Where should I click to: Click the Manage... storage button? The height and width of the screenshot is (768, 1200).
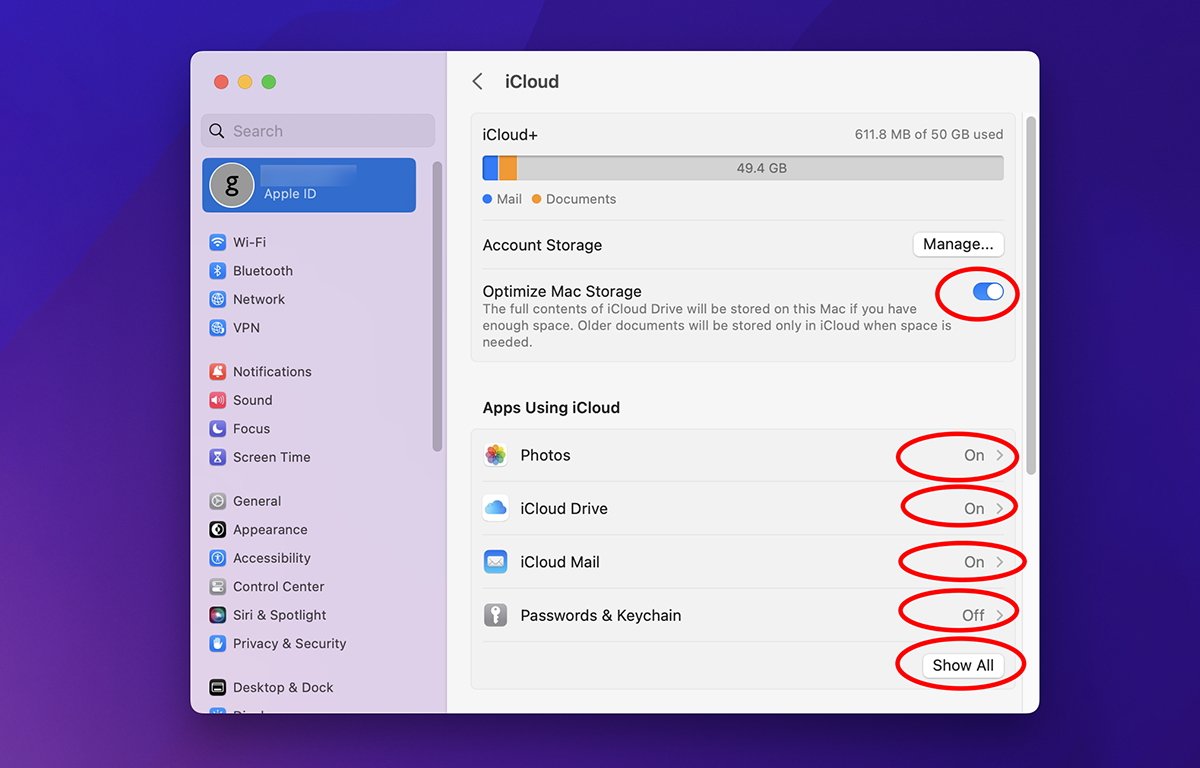click(x=957, y=245)
